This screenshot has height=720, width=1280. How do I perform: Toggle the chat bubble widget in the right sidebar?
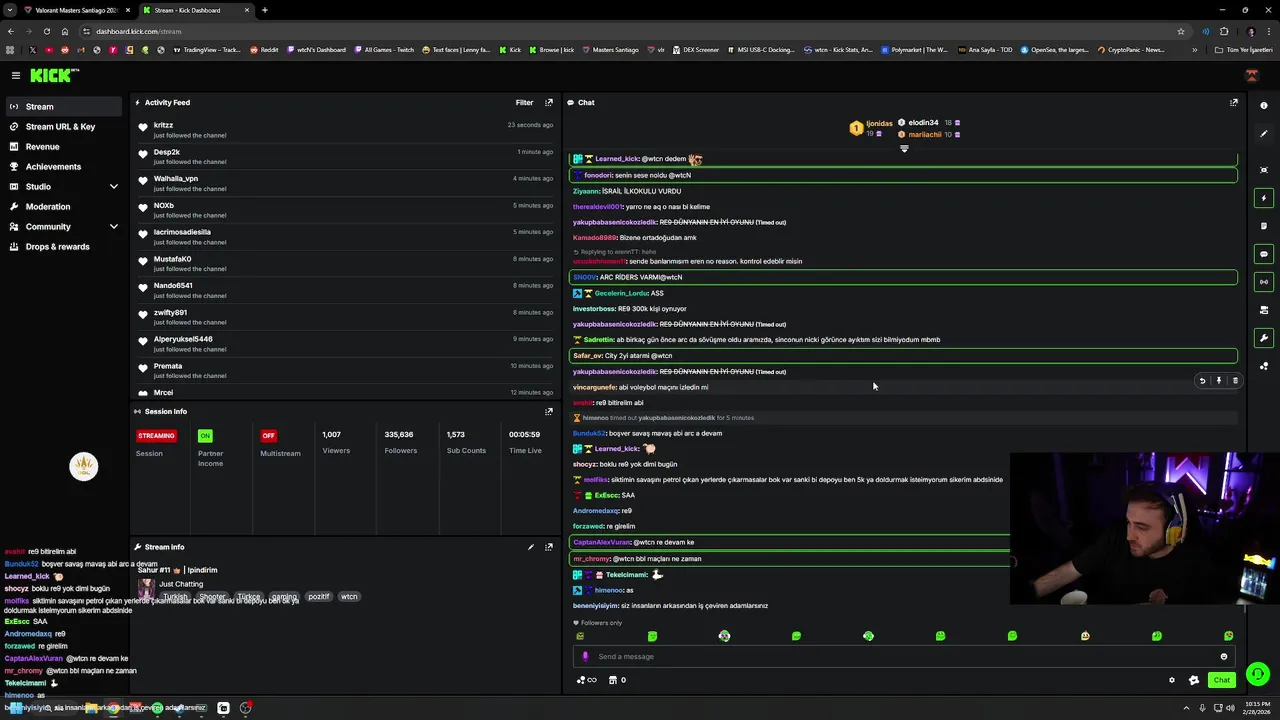[1264, 254]
